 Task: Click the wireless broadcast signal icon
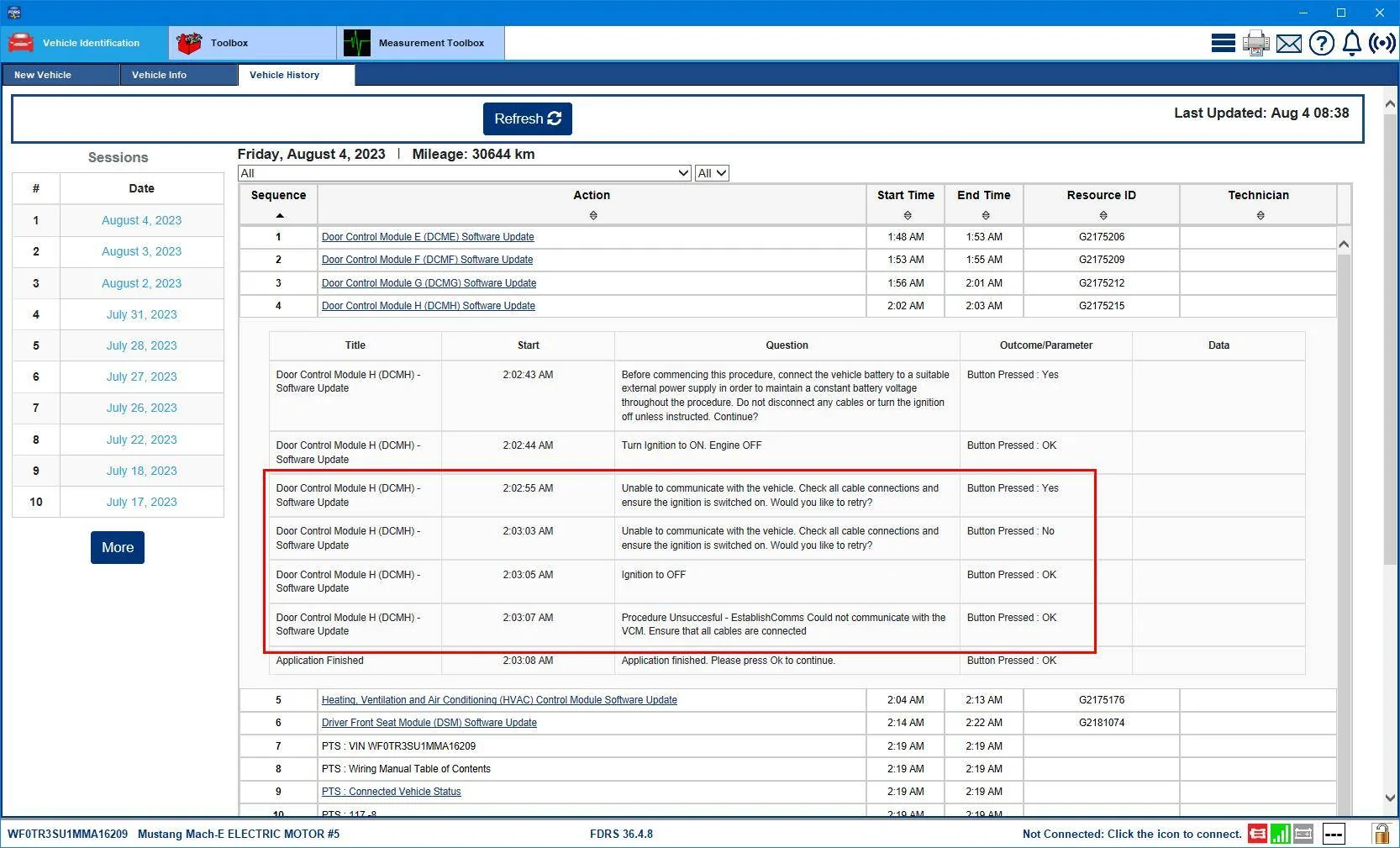point(1382,43)
